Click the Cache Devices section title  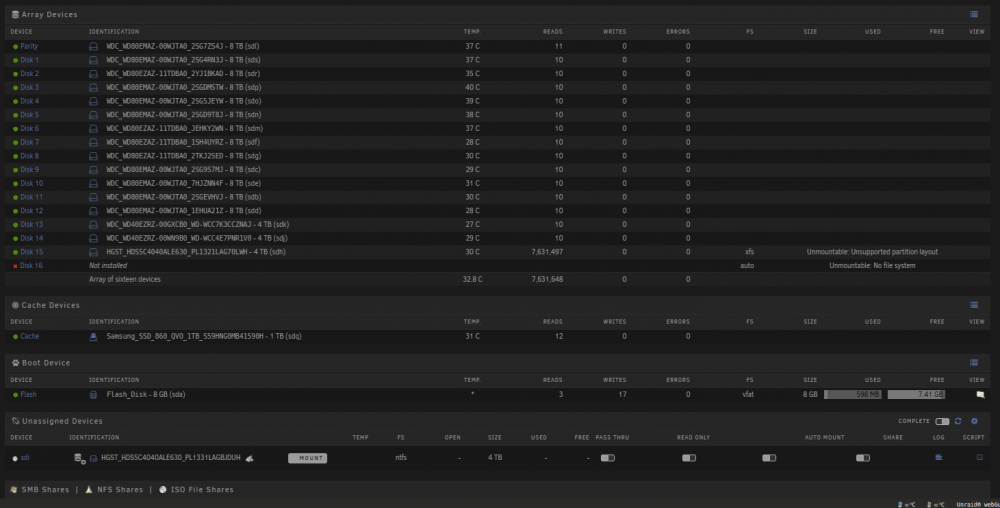pos(50,305)
